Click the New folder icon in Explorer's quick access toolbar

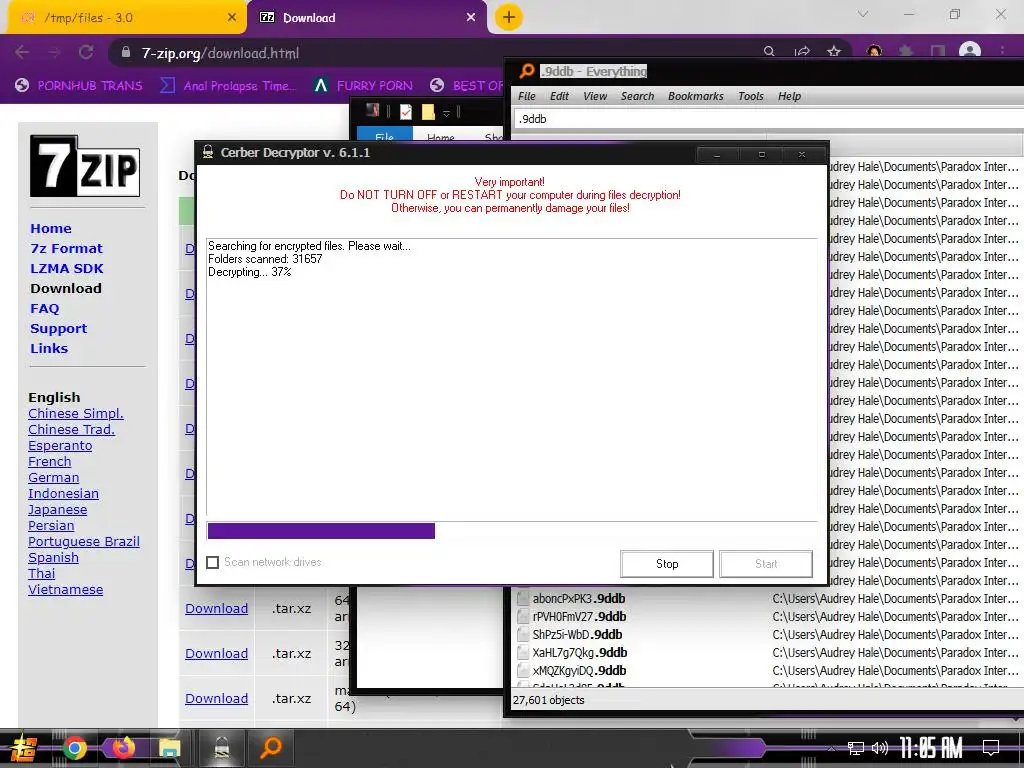click(428, 112)
